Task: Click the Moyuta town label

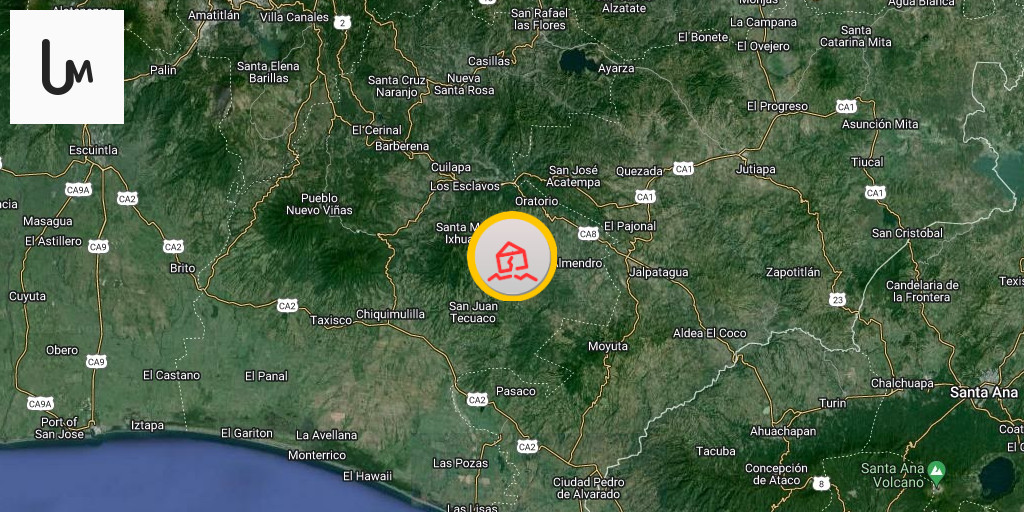Action: (608, 346)
